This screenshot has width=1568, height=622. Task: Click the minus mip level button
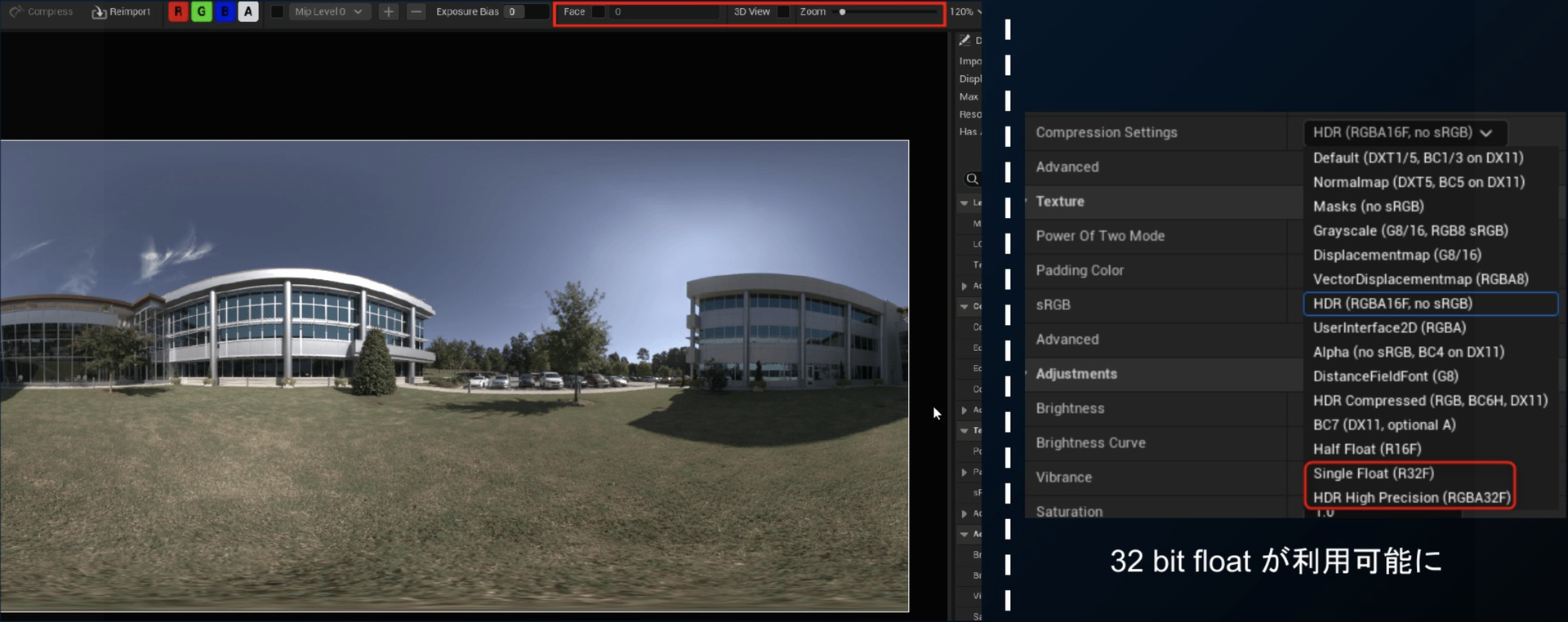click(416, 11)
